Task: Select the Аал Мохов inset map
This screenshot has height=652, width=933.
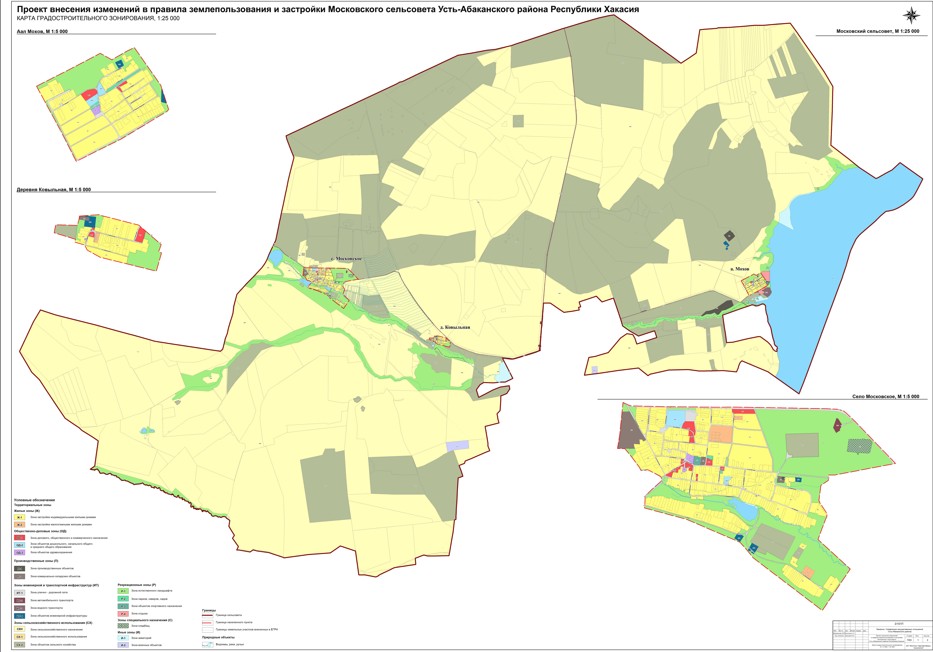Action: [105, 95]
